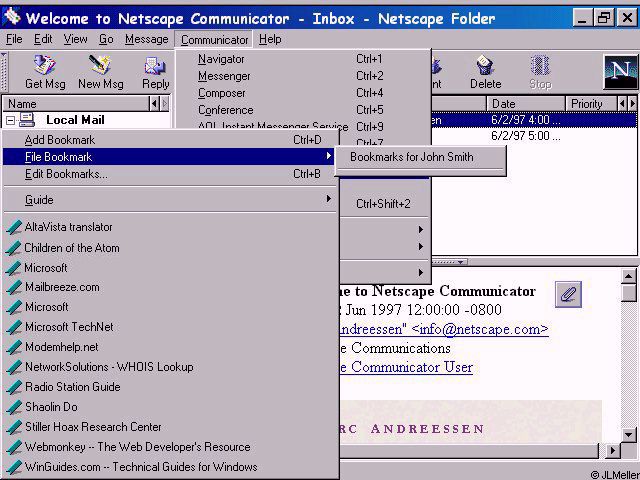Choose Navigator from the Communicator menu

pos(303,59)
